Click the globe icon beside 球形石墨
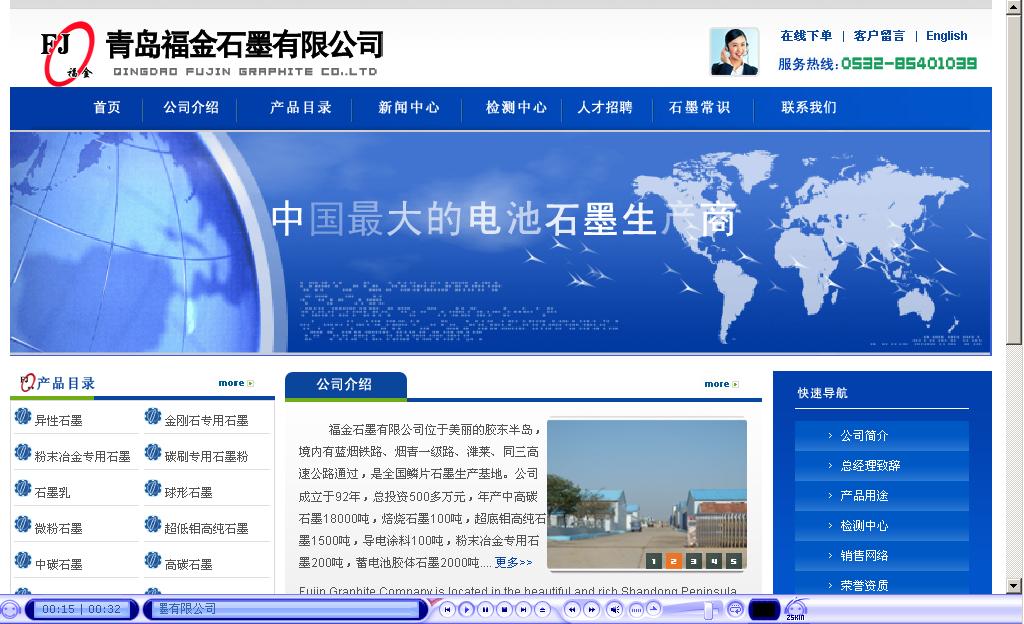 tap(153, 488)
